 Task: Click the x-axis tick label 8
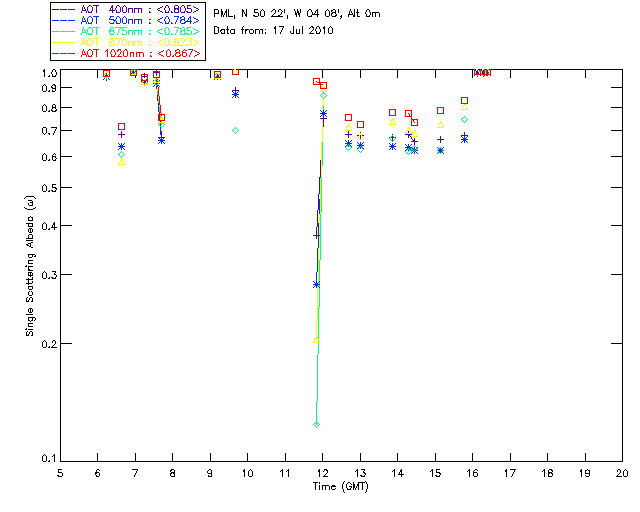click(x=173, y=473)
